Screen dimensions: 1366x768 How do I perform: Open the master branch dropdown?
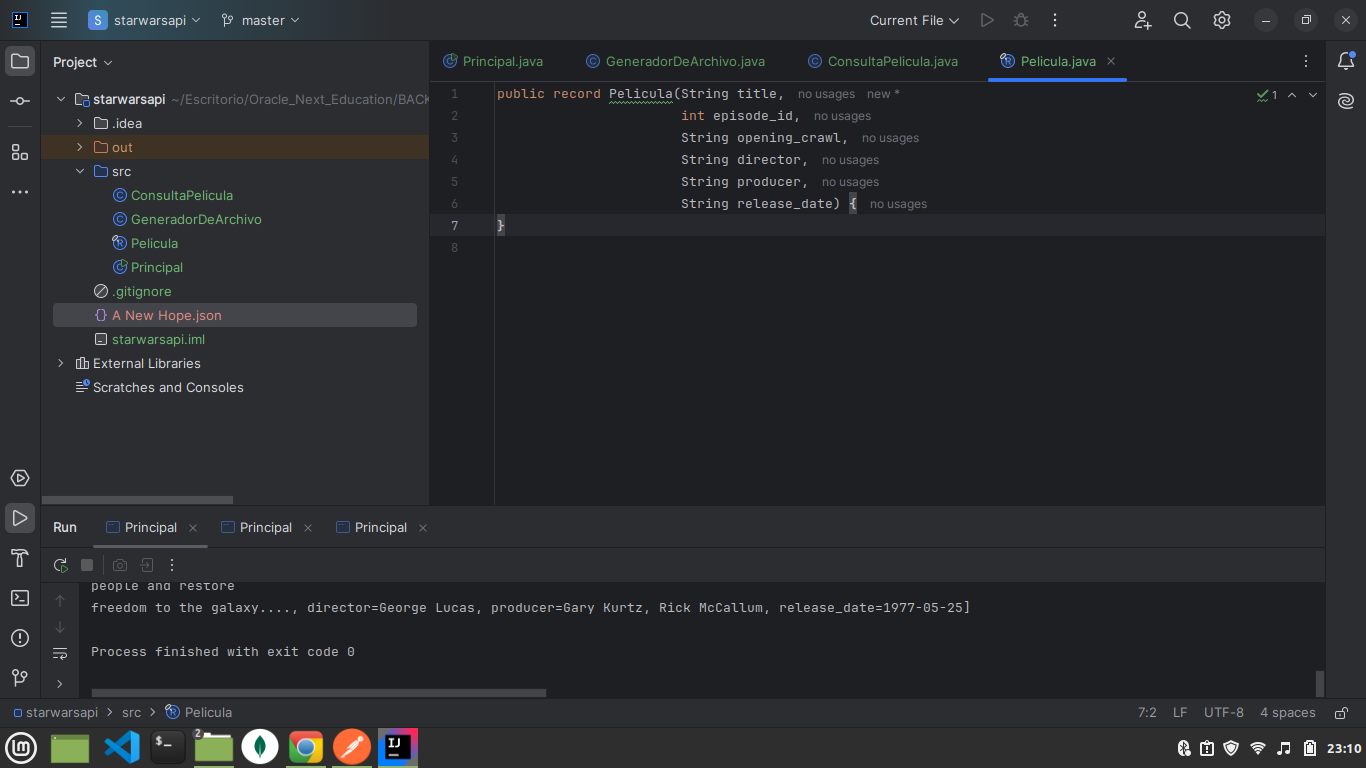pos(260,20)
